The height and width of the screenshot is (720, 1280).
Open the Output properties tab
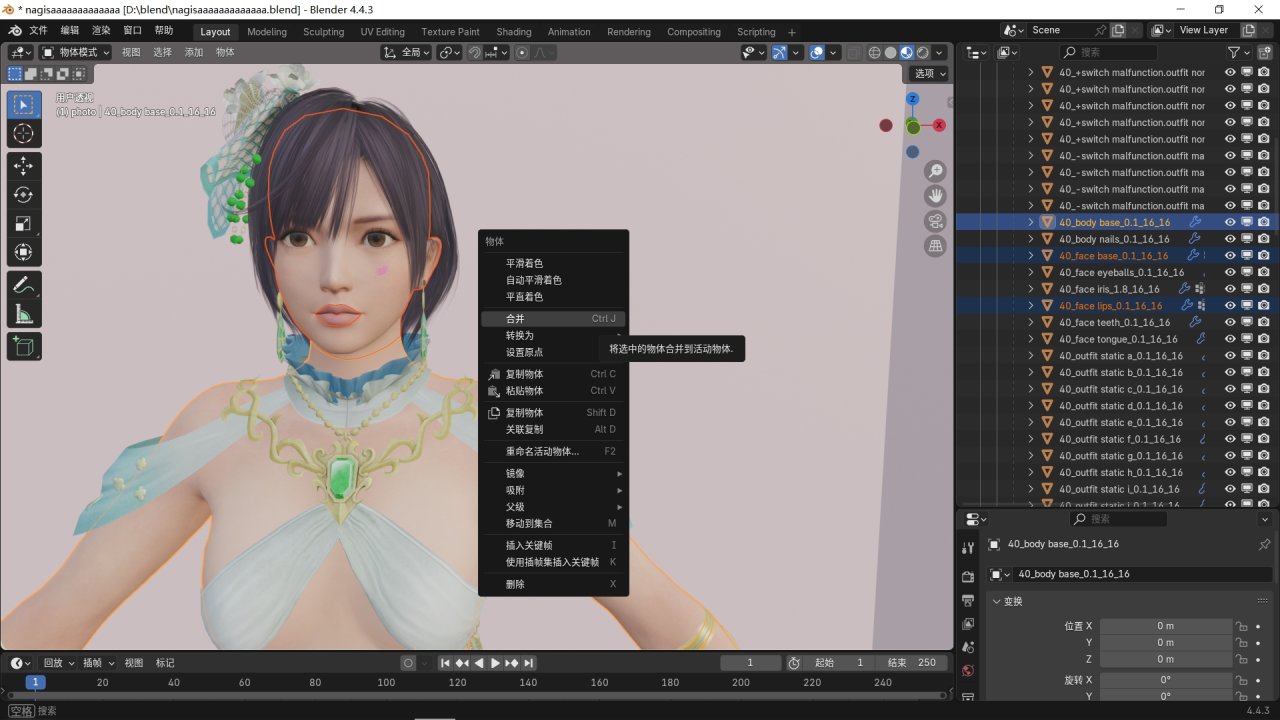pyautogui.click(x=968, y=600)
